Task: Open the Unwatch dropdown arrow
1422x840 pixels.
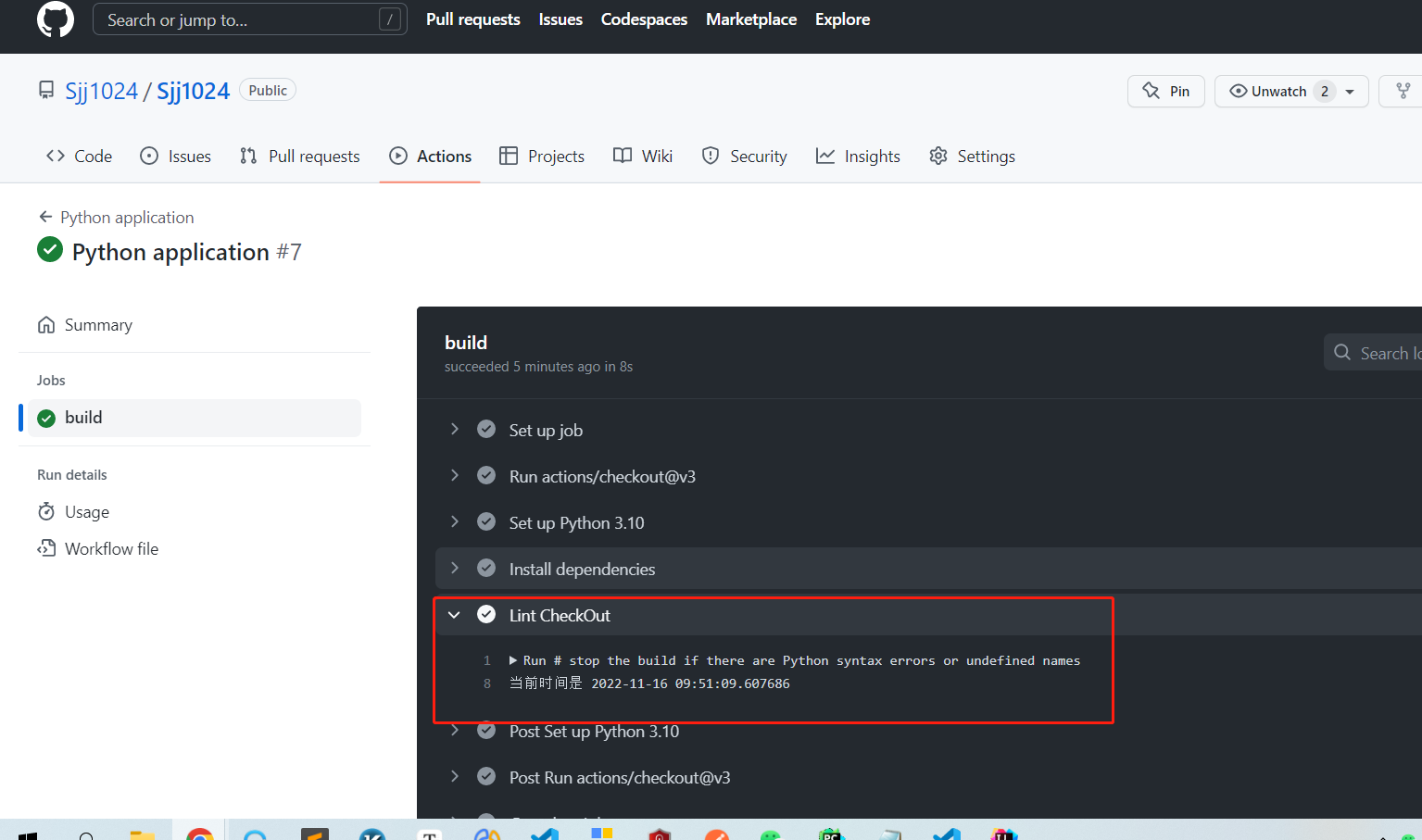Action: coord(1351,91)
